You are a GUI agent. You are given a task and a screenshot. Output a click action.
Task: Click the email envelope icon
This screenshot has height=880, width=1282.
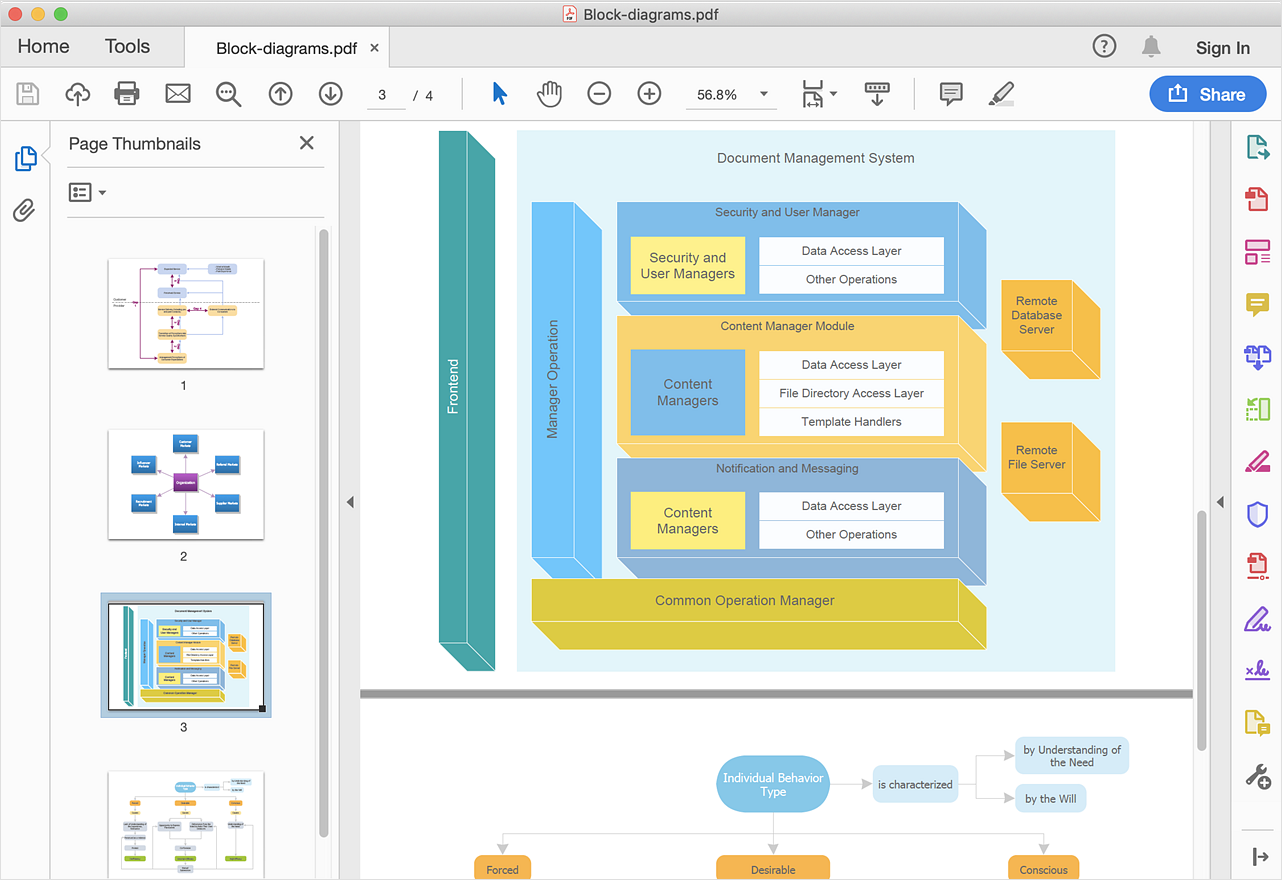[178, 94]
